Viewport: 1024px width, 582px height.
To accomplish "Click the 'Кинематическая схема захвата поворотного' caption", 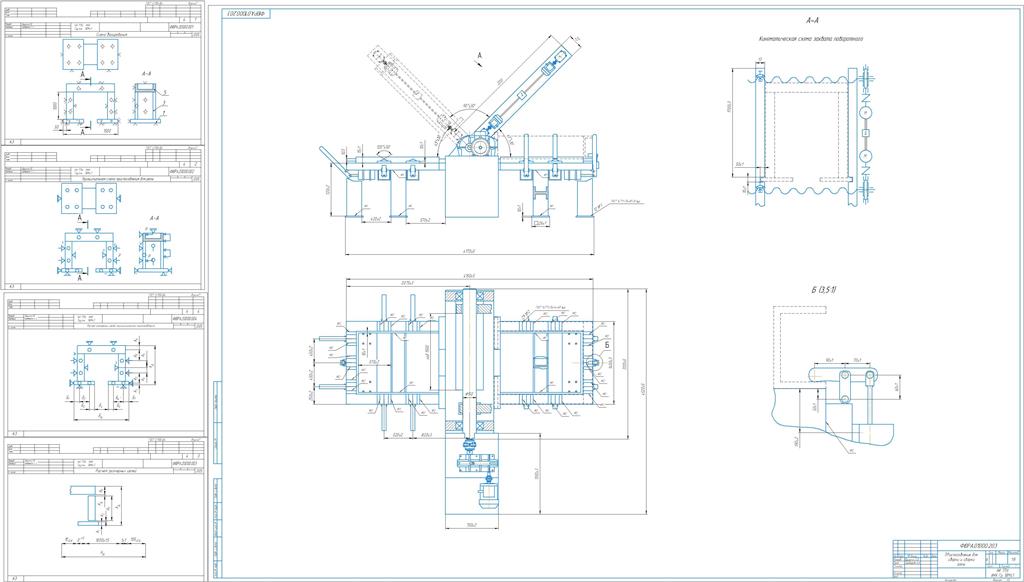I will [x=811, y=39].
